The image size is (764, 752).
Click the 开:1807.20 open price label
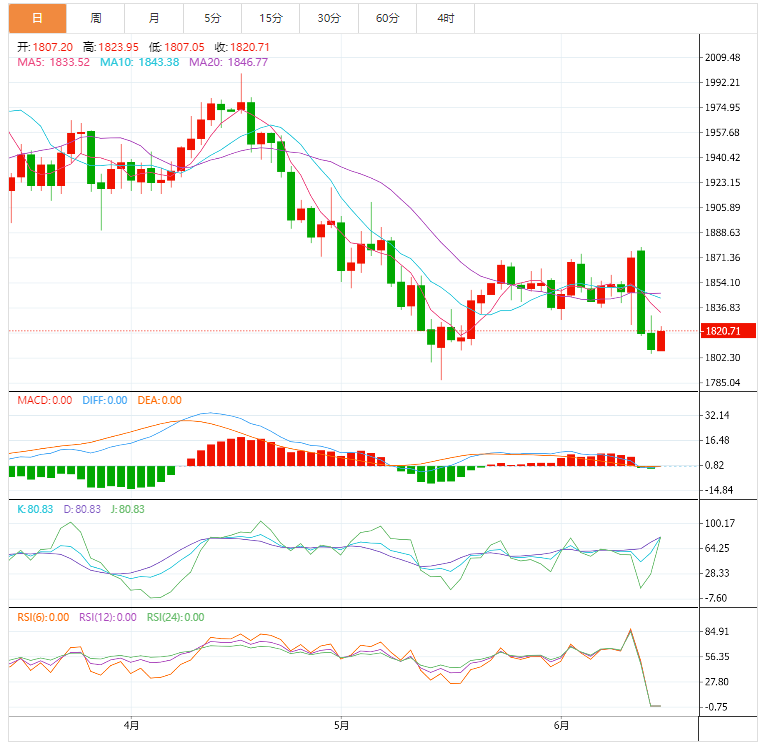coord(45,47)
